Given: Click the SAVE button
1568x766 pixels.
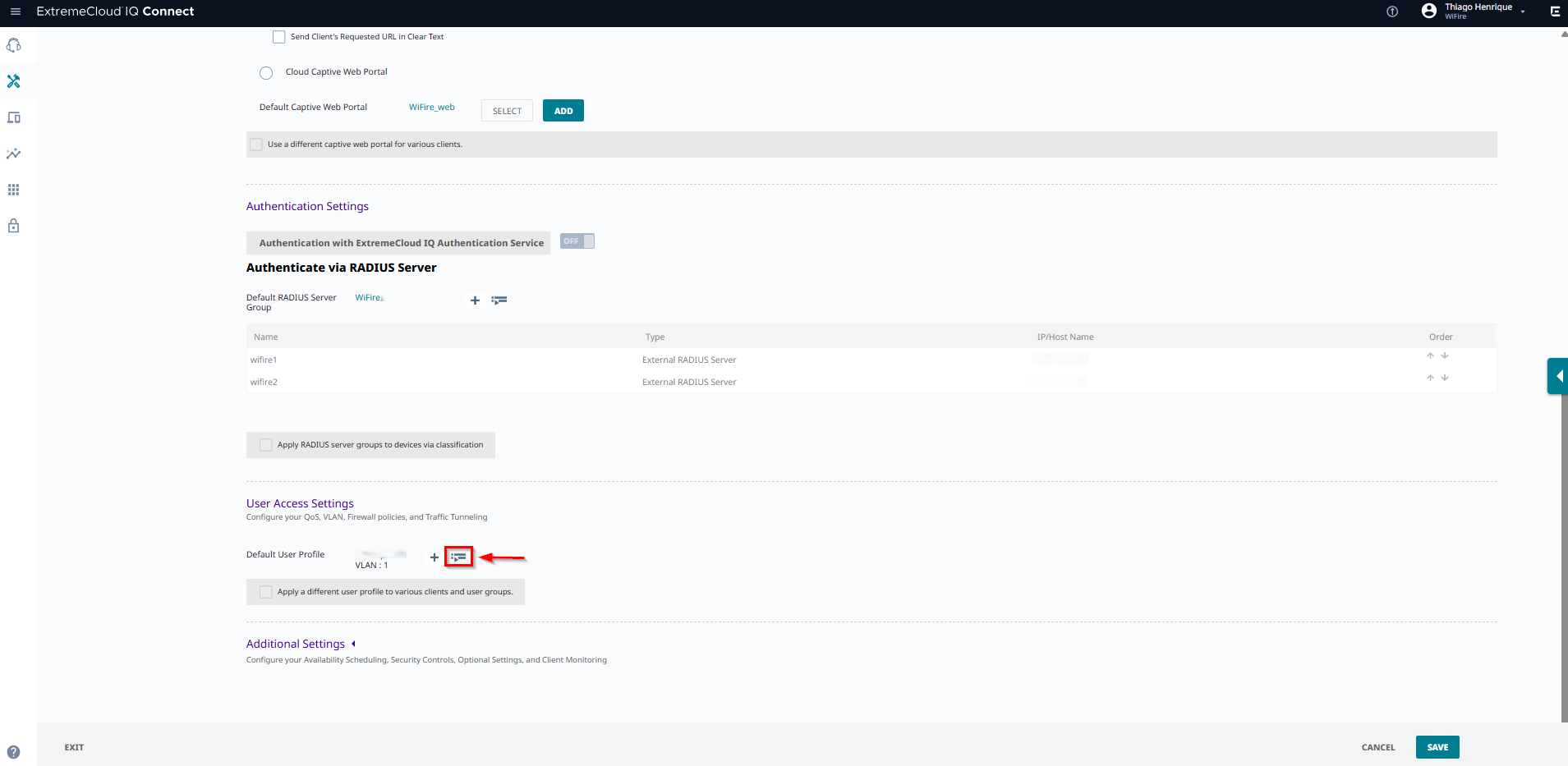Looking at the screenshot, I should tap(1437, 747).
